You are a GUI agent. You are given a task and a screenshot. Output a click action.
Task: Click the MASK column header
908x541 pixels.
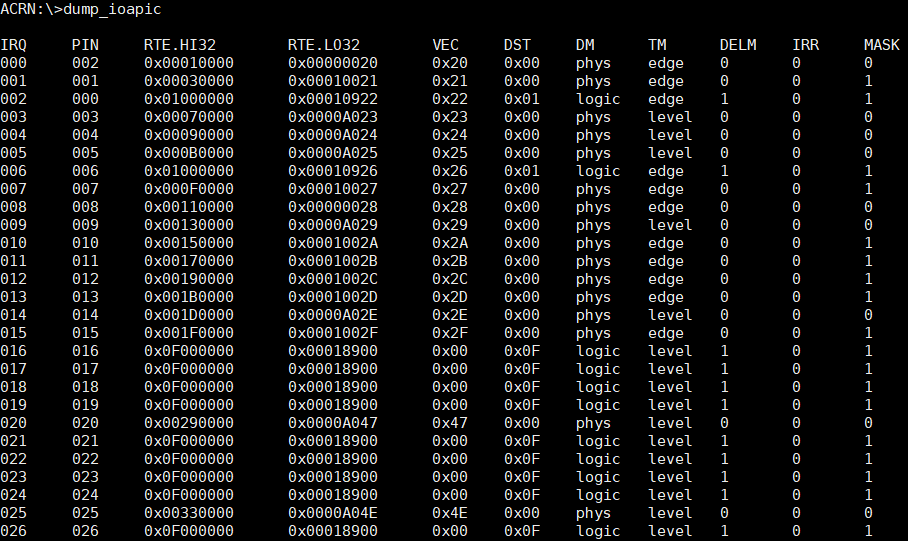(x=882, y=45)
